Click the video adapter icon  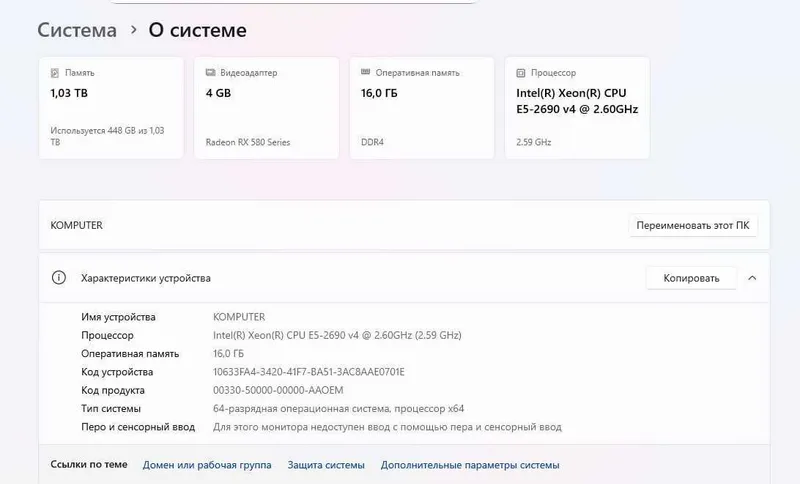(210, 72)
